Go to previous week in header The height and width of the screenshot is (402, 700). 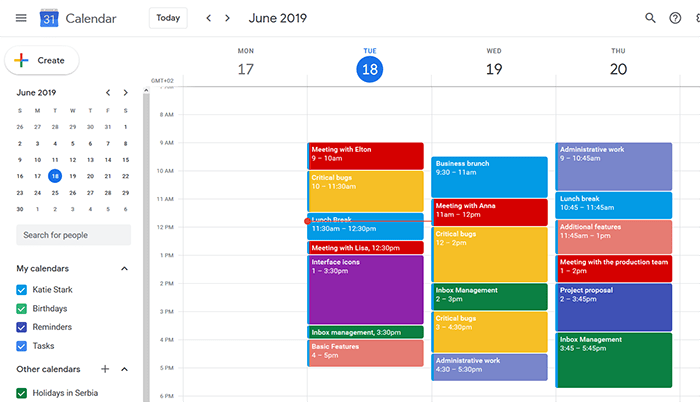coord(208,18)
